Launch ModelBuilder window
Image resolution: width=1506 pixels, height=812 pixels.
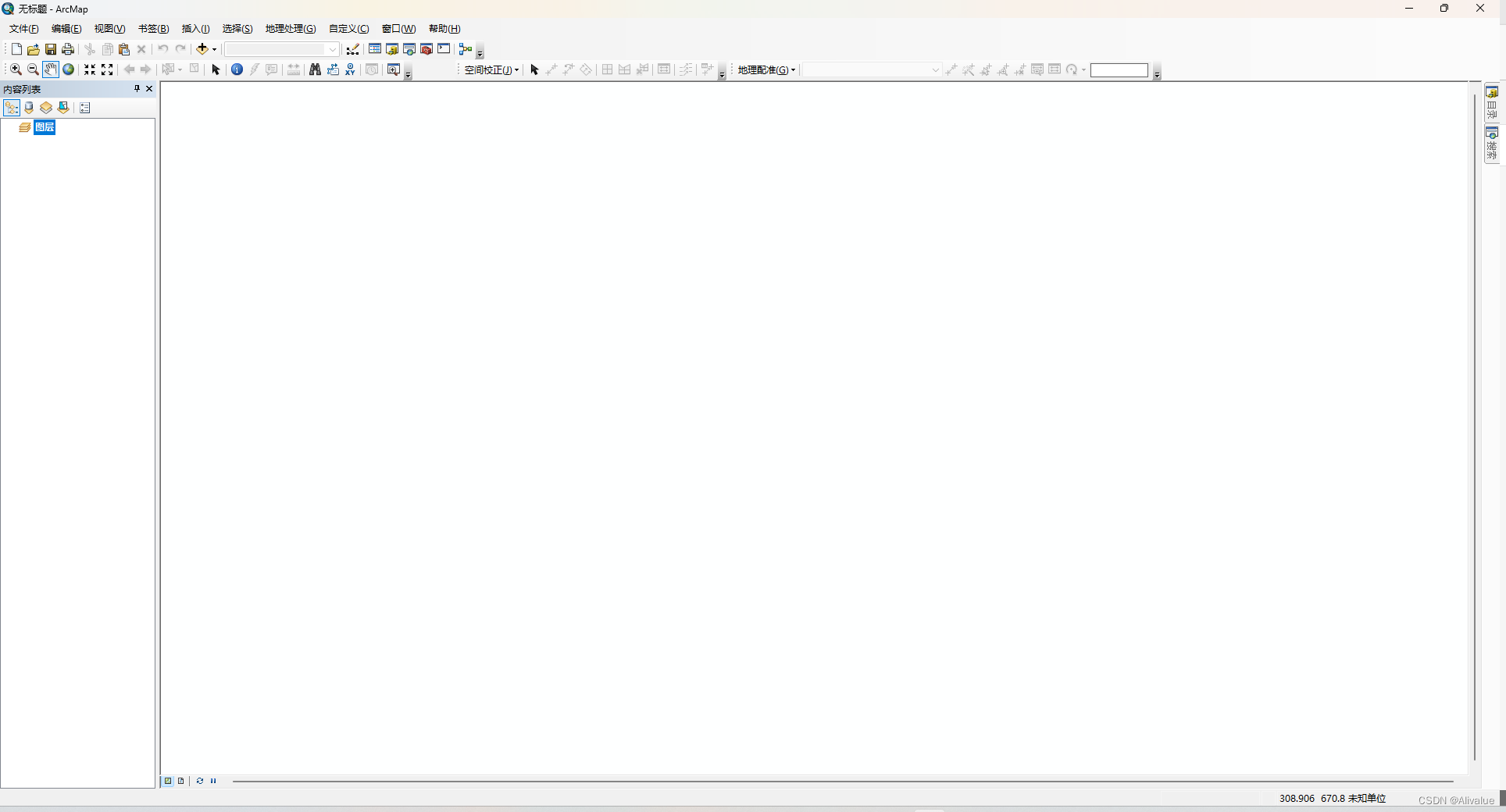[466, 49]
